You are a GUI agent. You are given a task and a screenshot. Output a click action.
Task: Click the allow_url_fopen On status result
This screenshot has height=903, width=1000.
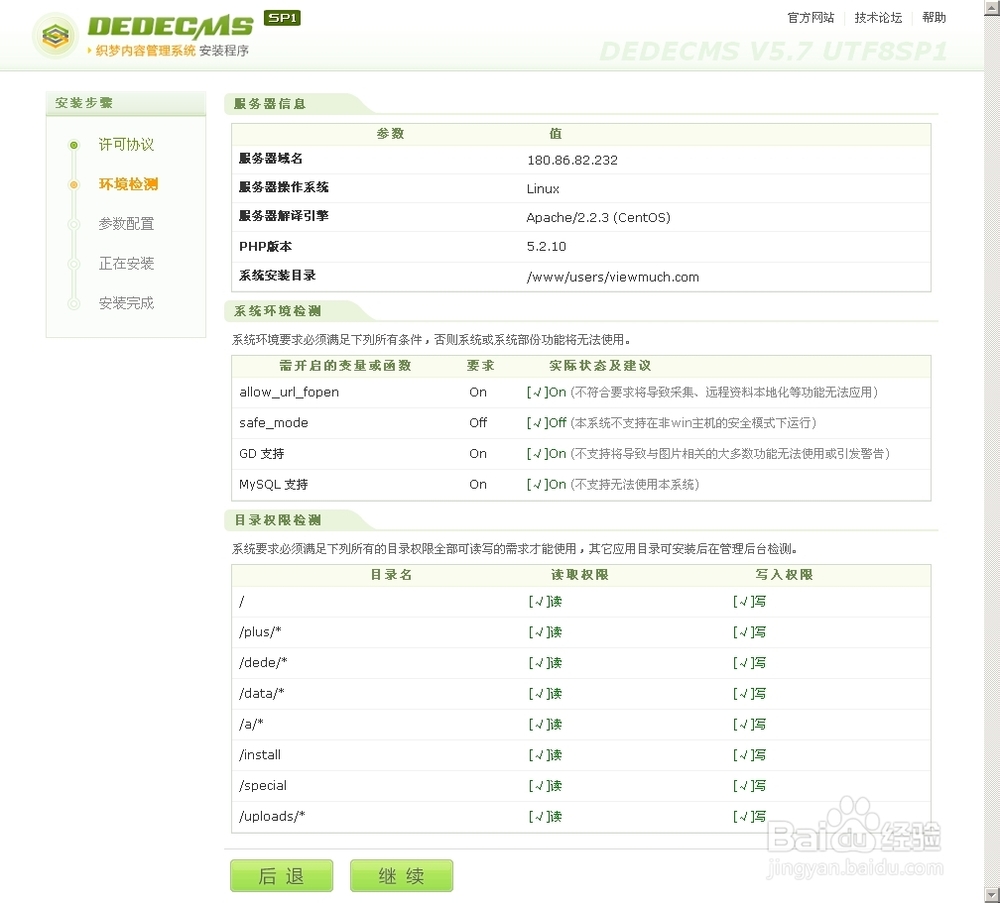pos(547,392)
